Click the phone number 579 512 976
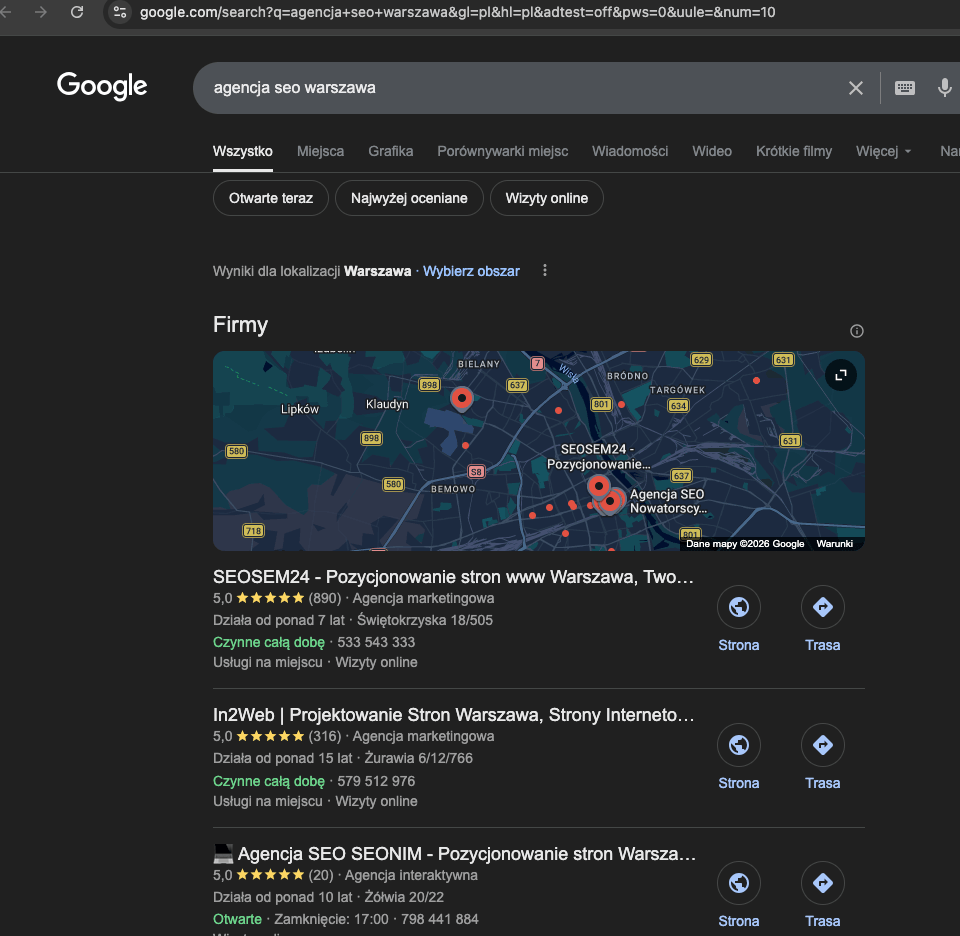 click(x=376, y=781)
